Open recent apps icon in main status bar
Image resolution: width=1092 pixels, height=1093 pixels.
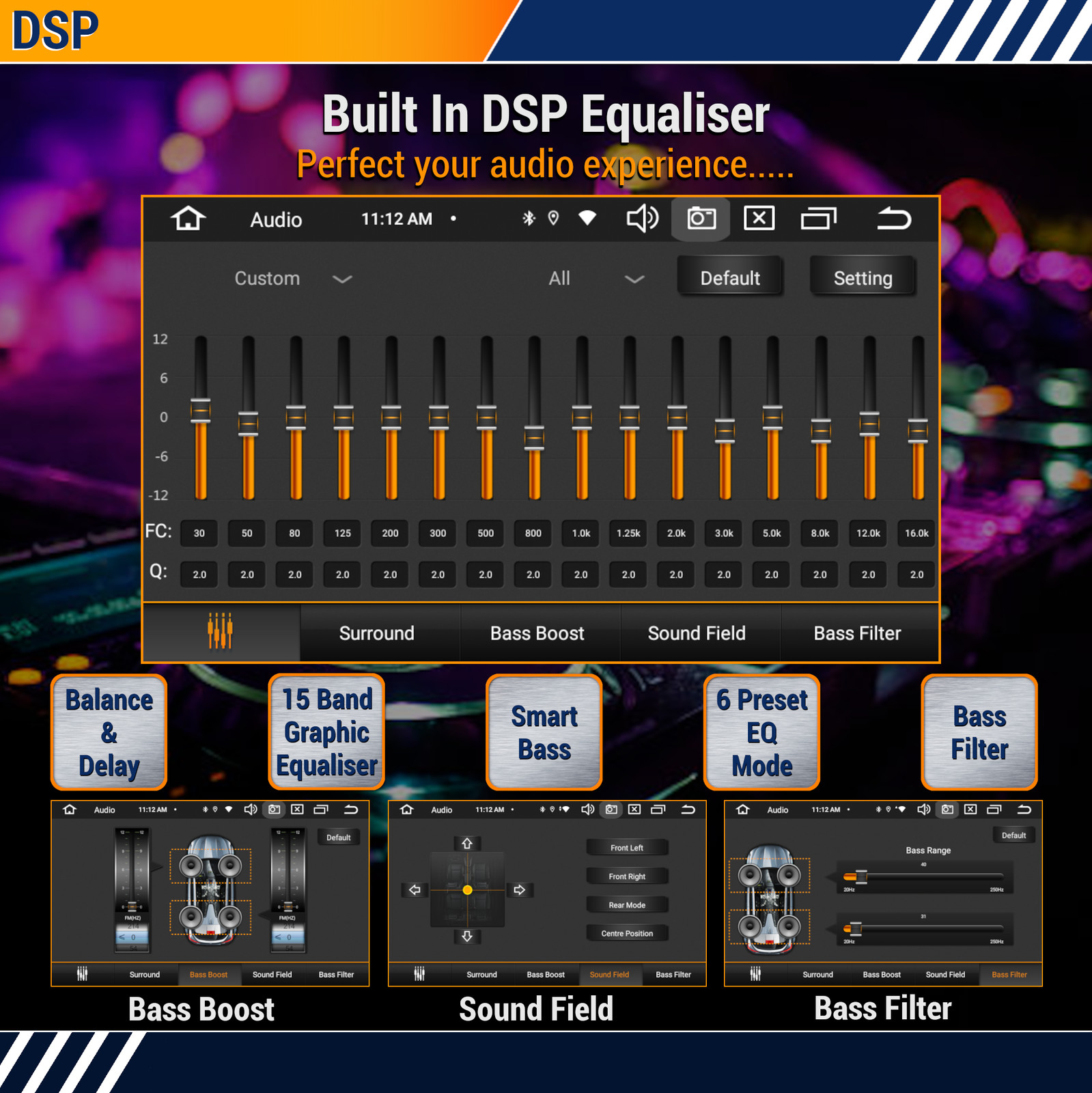[818, 219]
